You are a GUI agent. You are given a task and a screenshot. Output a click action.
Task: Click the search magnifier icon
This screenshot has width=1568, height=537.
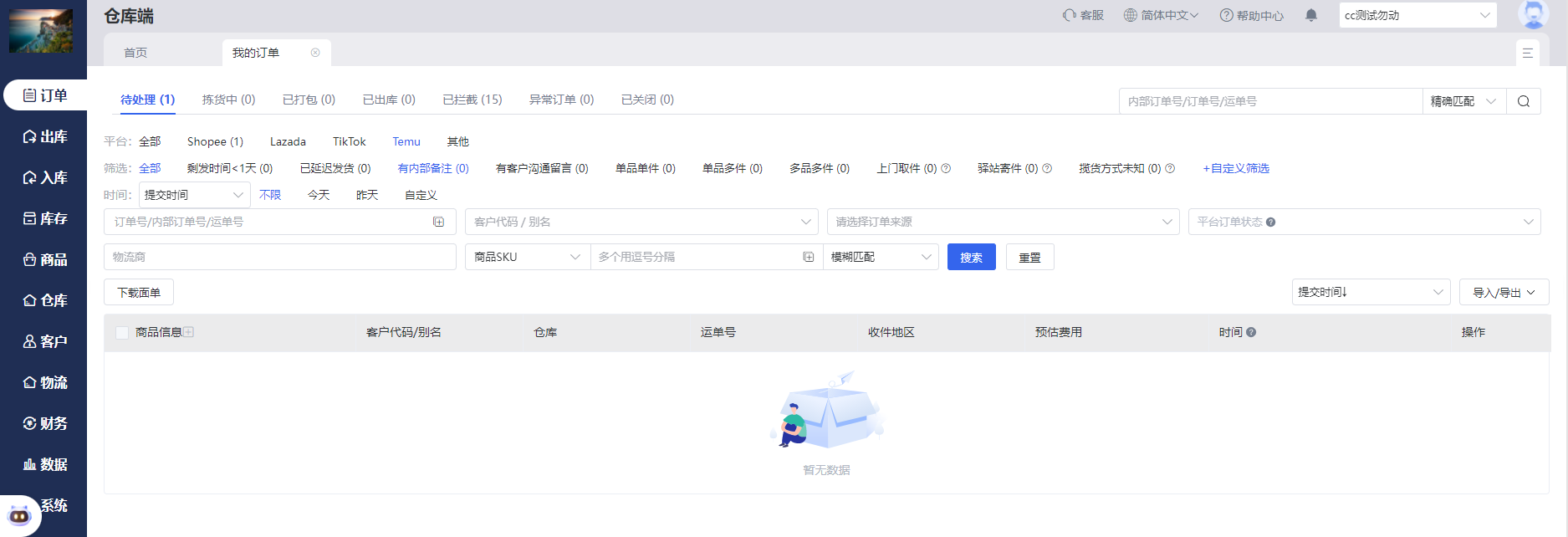click(x=1523, y=101)
